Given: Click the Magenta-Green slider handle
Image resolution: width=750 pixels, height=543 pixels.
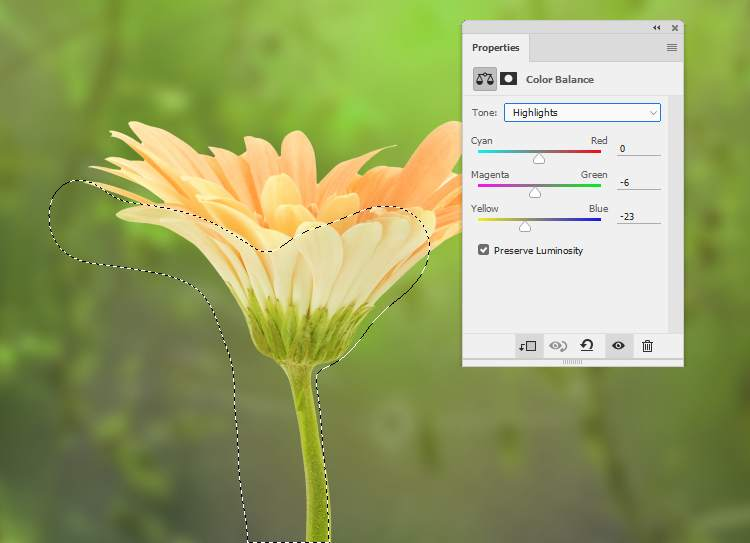Looking at the screenshot, I should pos(535,192).
